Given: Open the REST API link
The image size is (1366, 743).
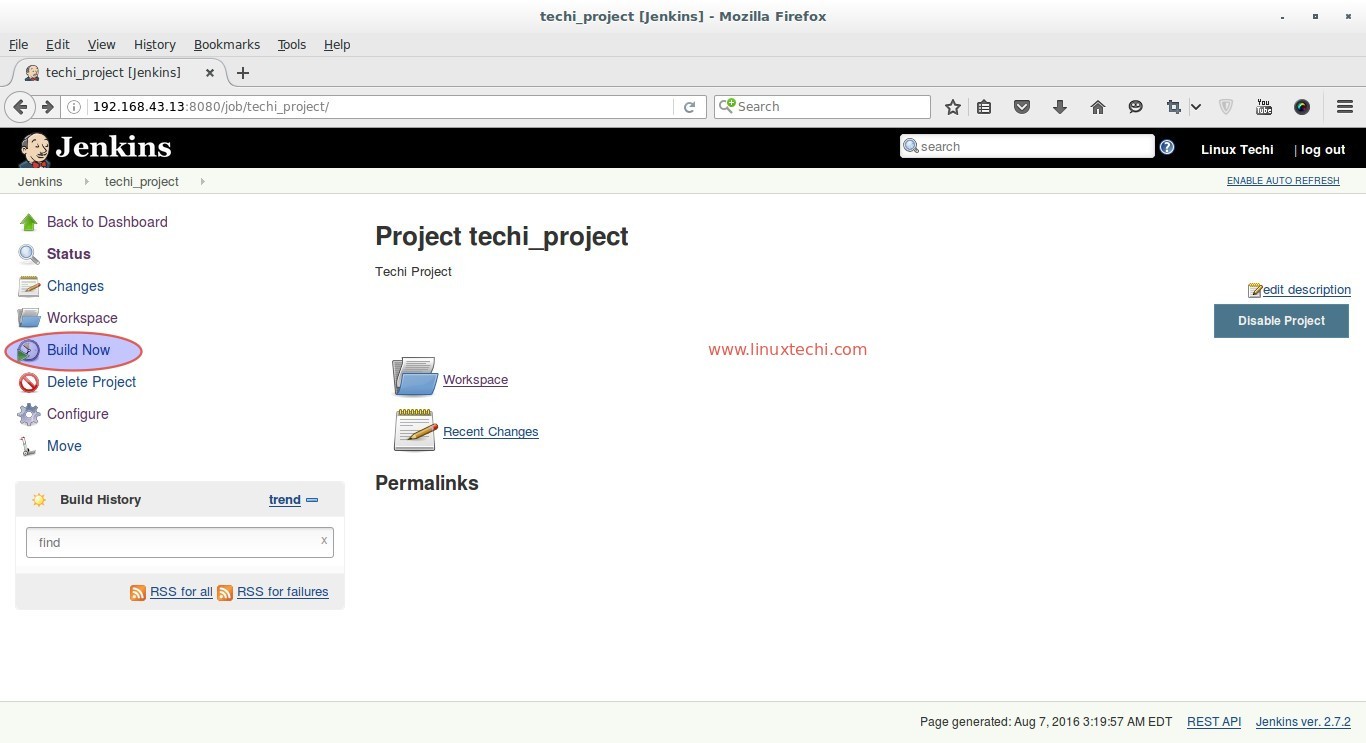Looking at the screenshot, I should [1213, 721].
